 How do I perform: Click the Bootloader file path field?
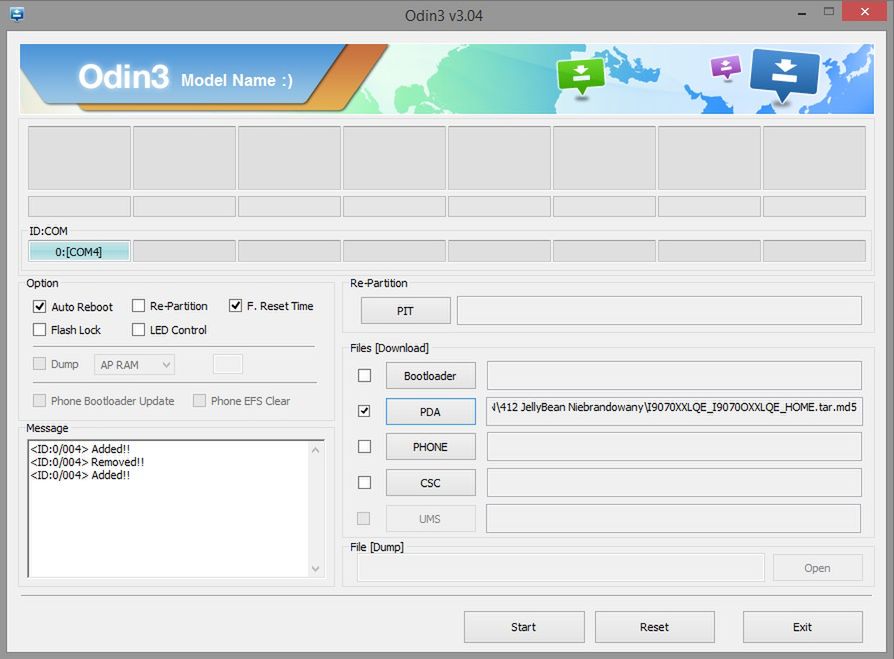674,376
